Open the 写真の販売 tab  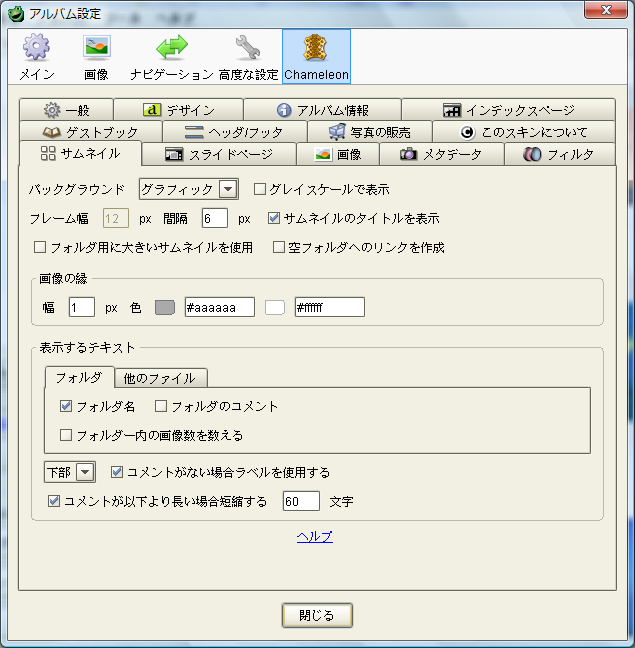[x=370, y=132]
